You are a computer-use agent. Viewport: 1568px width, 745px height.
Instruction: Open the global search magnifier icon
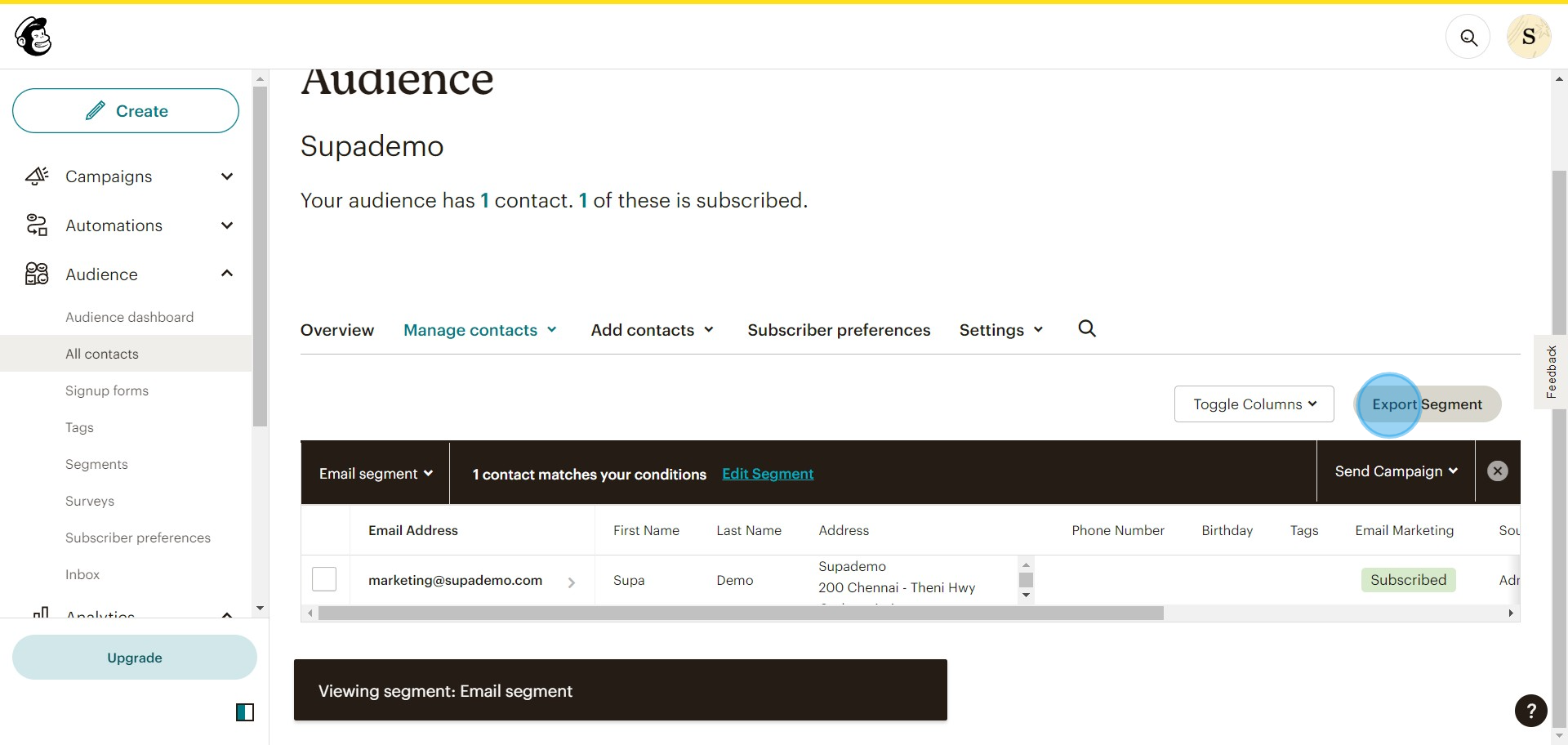1468,38
